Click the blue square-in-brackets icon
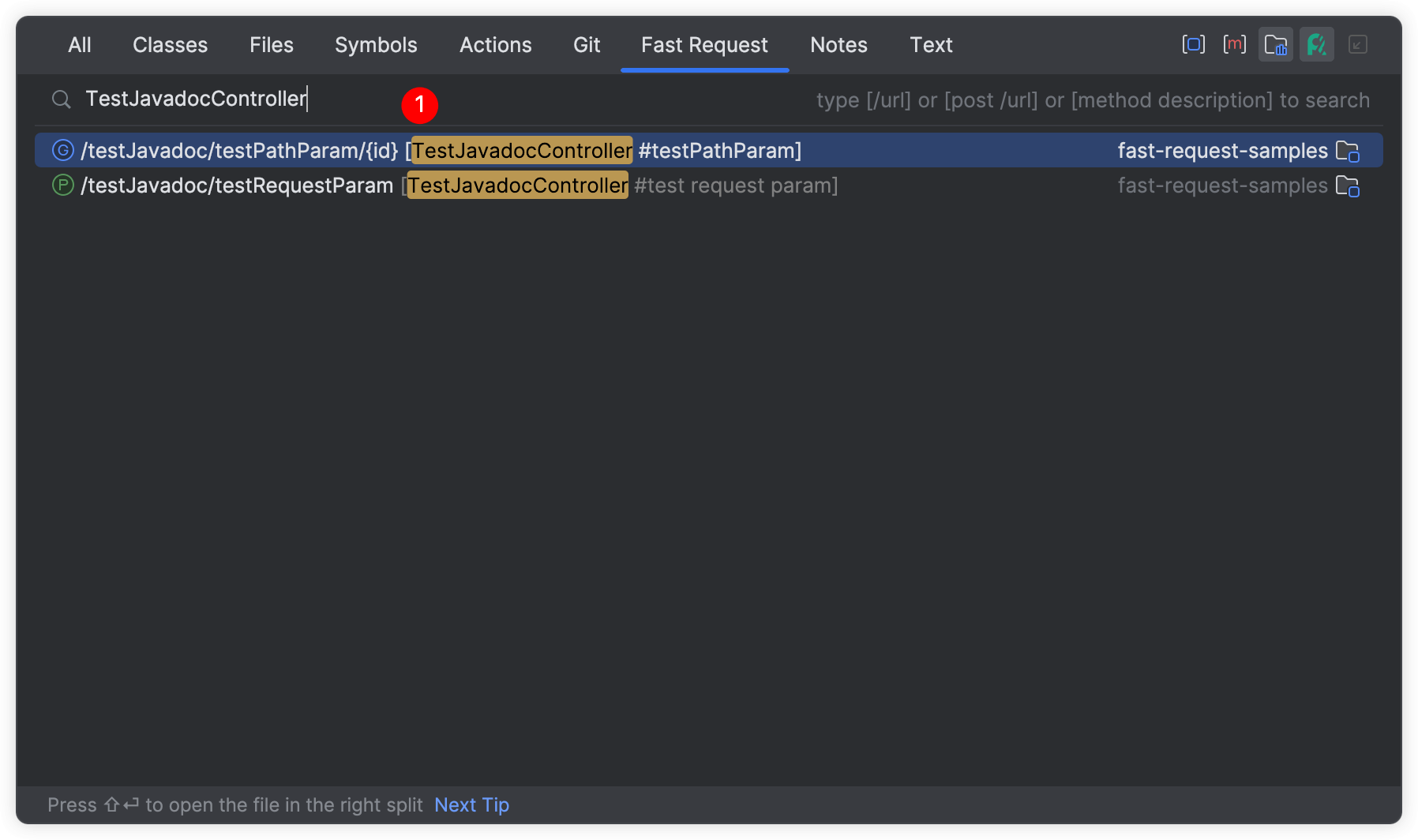This screenshot has width=1418, height=840. pyautogui.click(x=1193, y=44)
